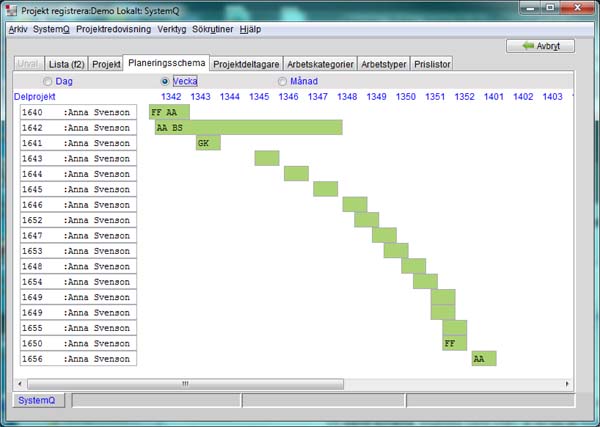The image size is (600, 427).
Task: Click the Delprojekt column header
Action: pos(34,96)
